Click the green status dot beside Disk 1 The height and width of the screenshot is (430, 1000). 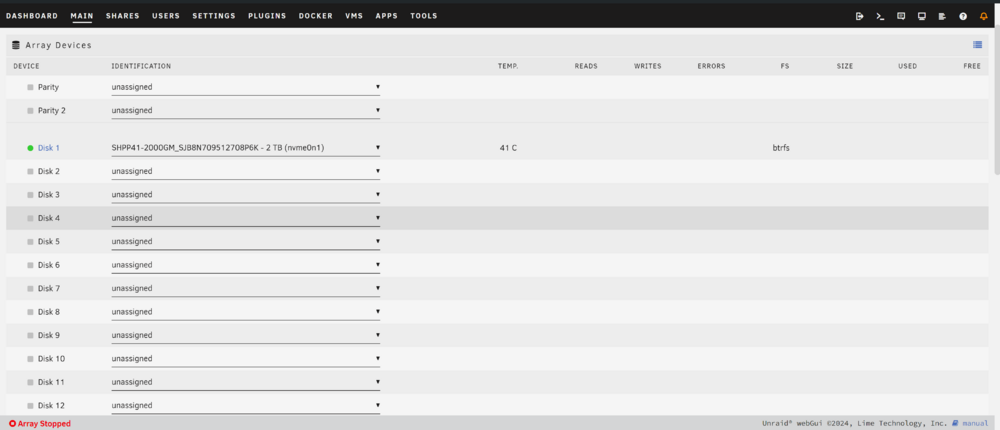point(30,148)
